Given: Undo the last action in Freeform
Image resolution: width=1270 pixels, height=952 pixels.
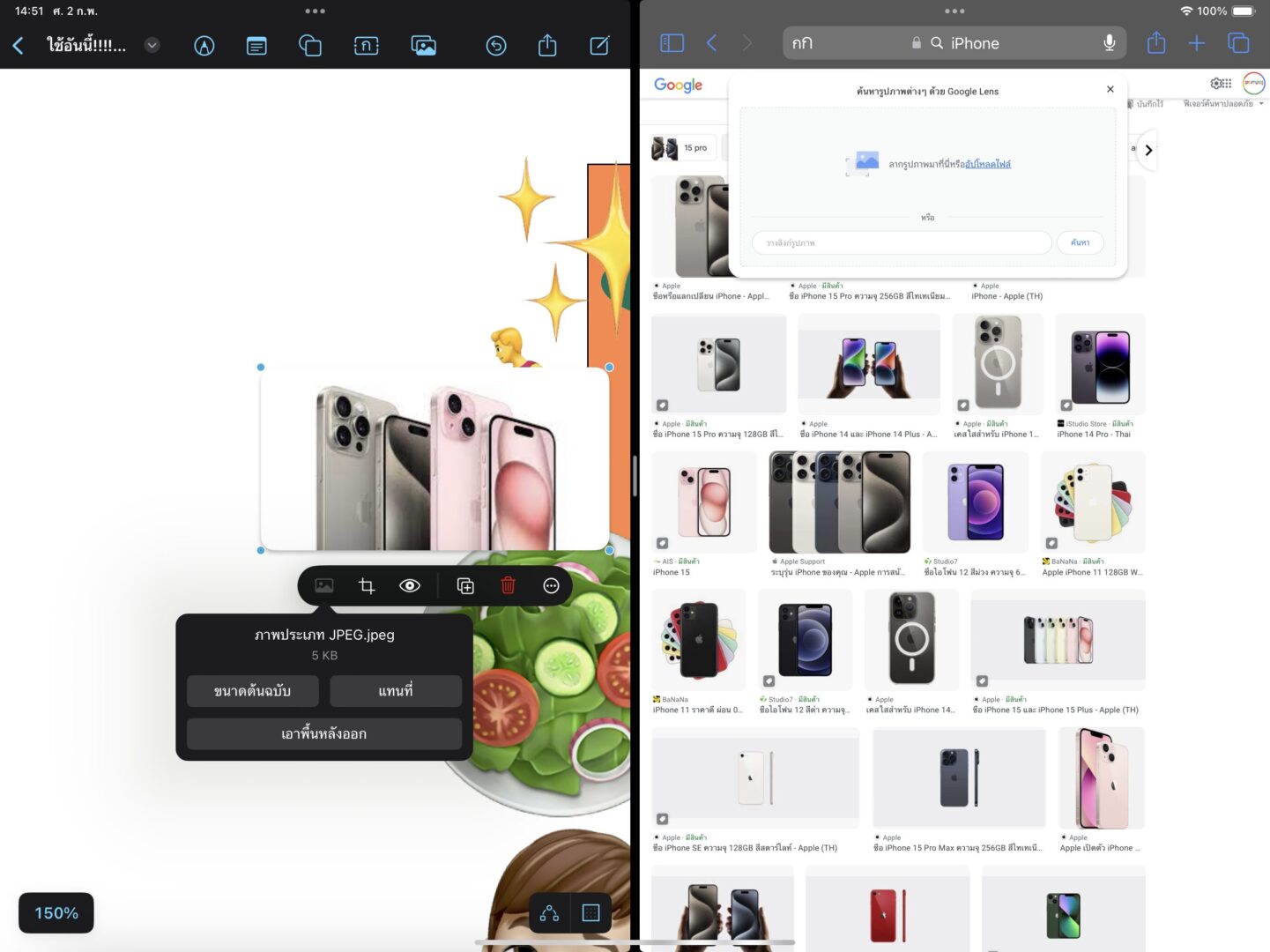Looking at the screenshot, I should point(496,45).
